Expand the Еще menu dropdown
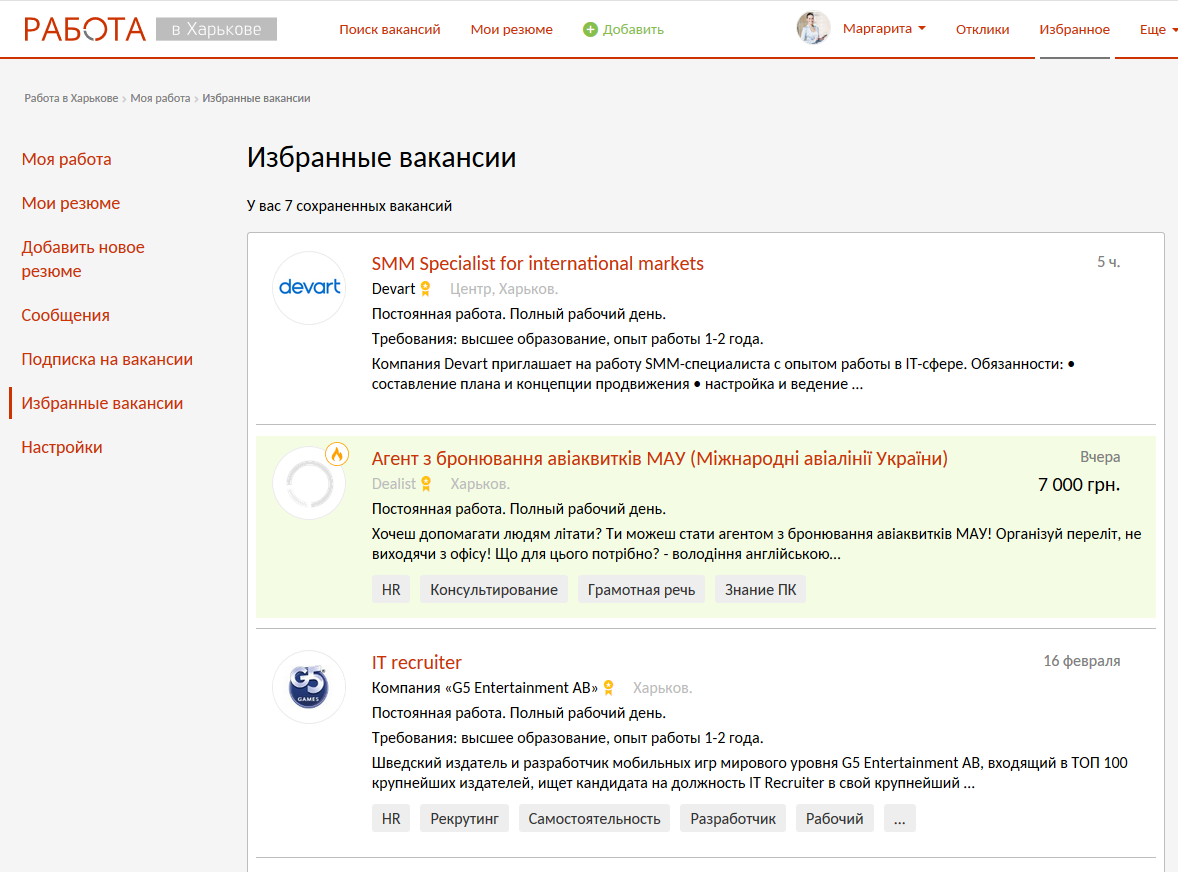This screenshot has height=872, width=1178. (x=1153, y=30)
